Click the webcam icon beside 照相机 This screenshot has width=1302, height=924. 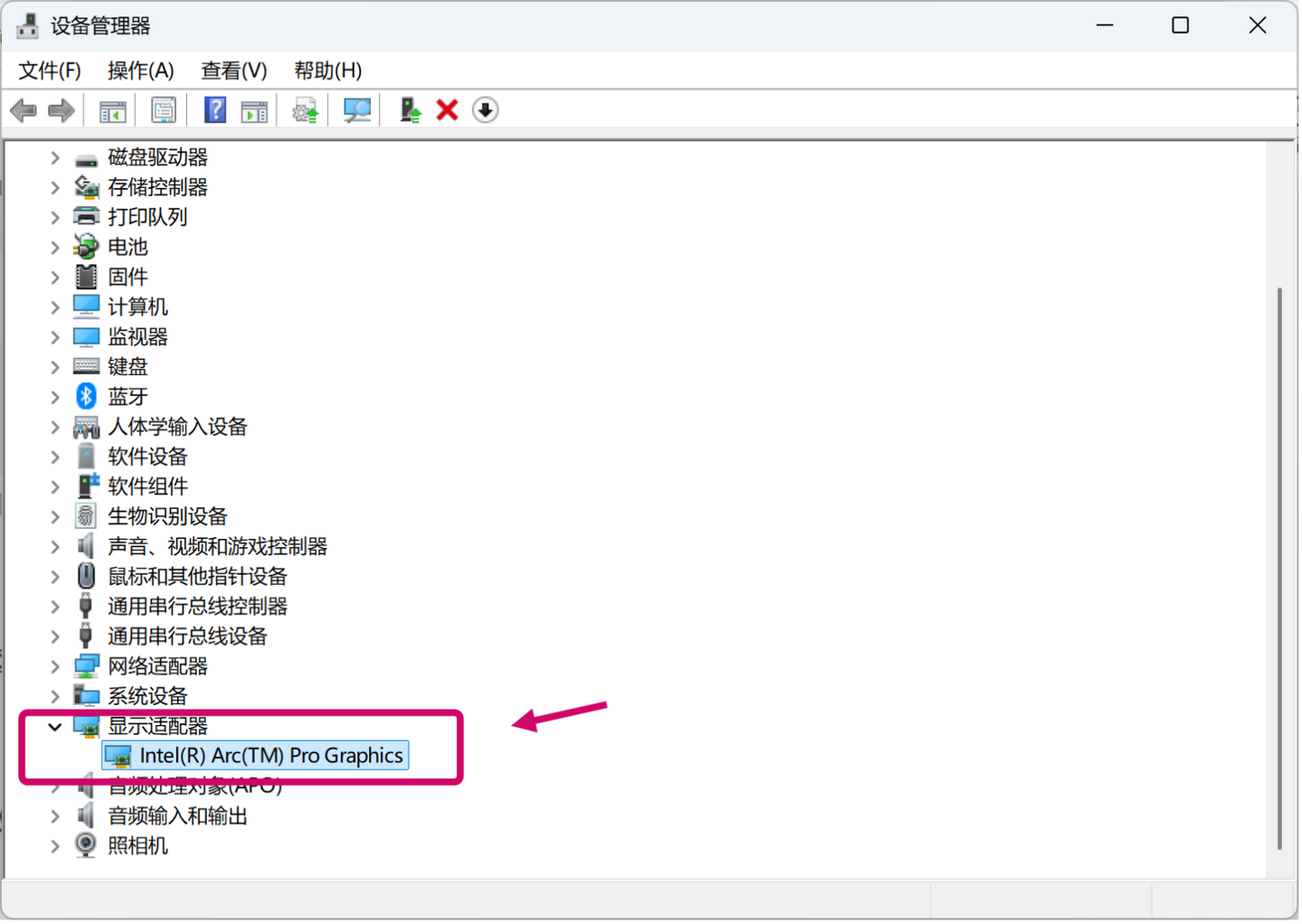coord(86,847)
